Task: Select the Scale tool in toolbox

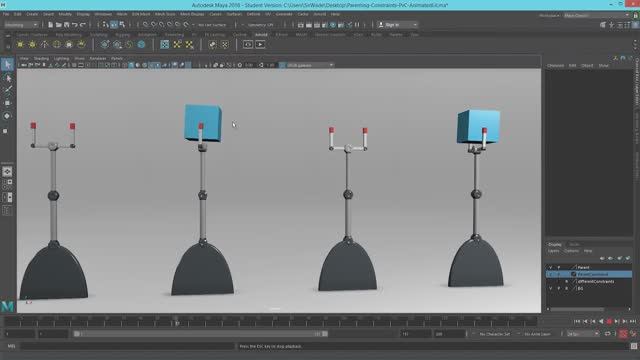Action: (x=6, y=131)
